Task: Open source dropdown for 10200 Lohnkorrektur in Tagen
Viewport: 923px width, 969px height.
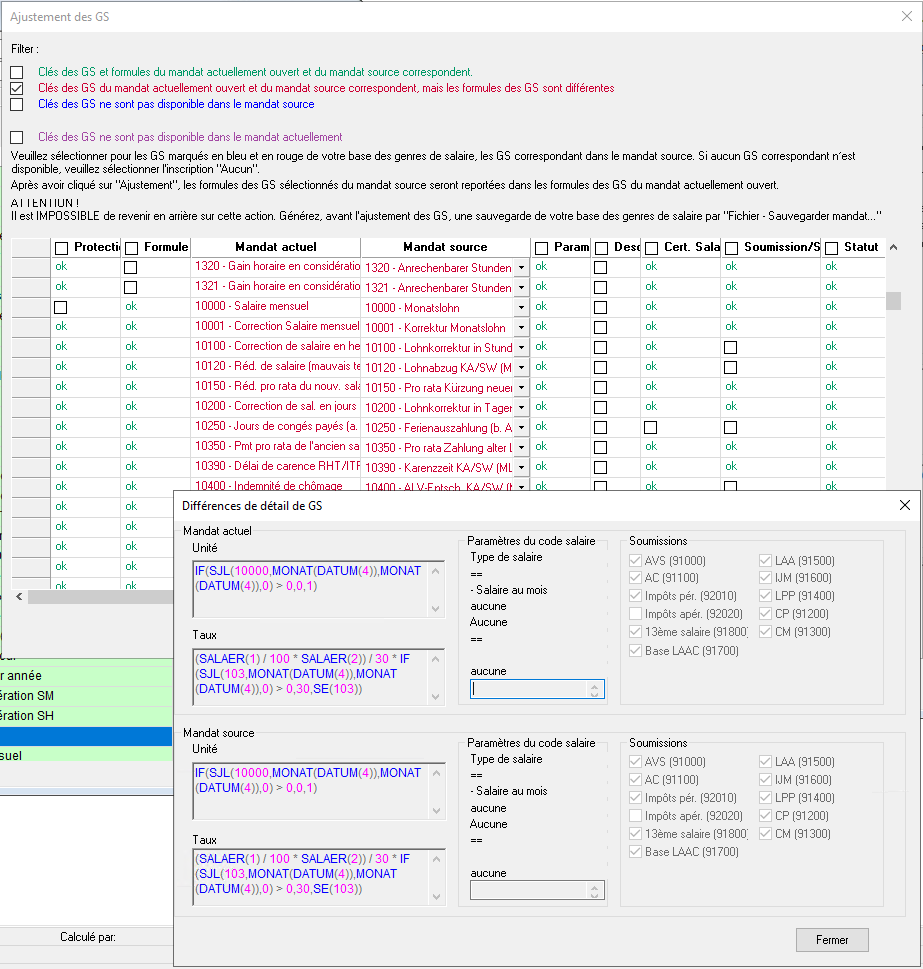Action: click(x=521, y=407)
